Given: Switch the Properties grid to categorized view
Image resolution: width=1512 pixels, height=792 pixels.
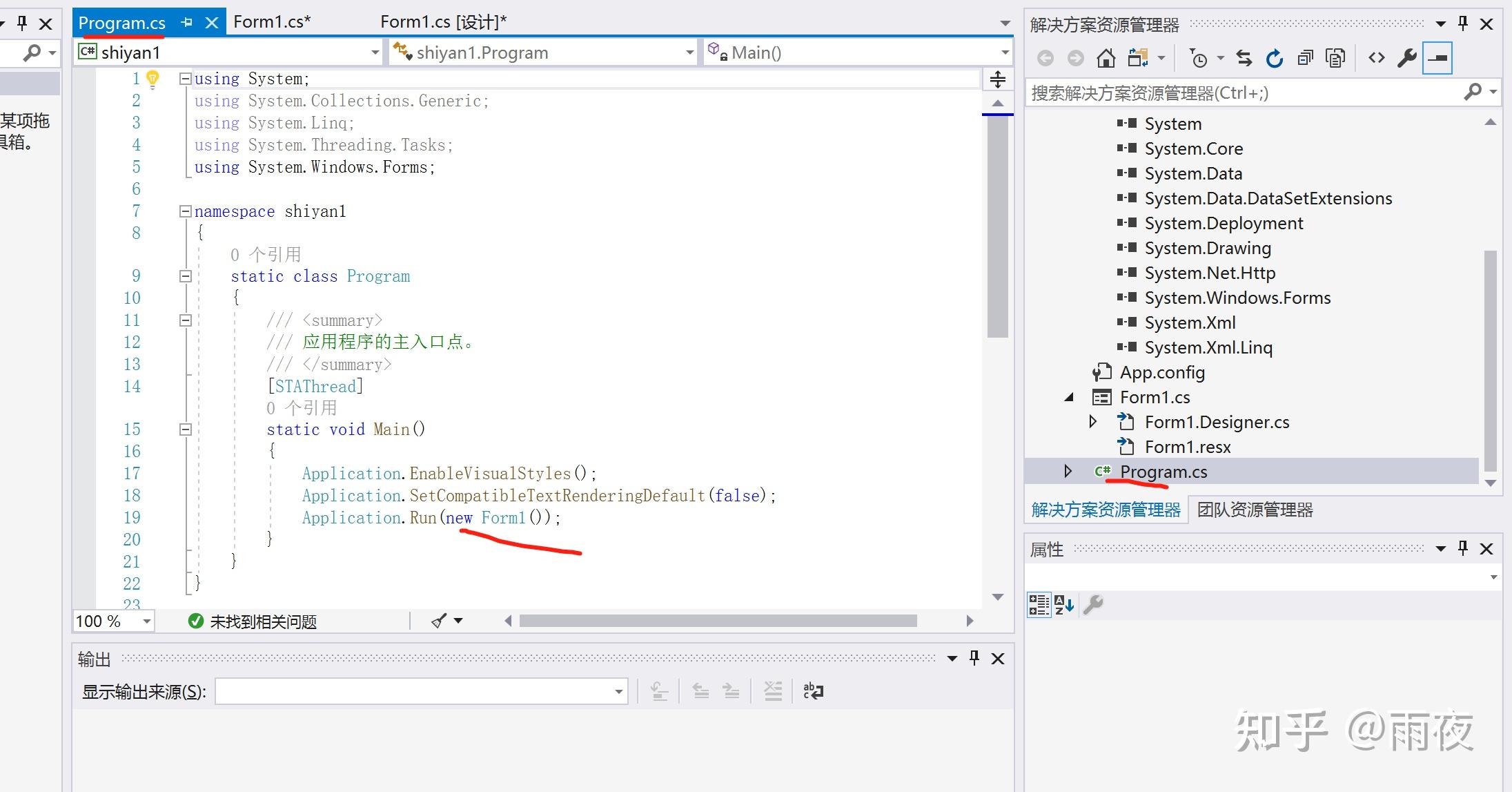Looking at the screenshot, I should (x=1039, y=605).
